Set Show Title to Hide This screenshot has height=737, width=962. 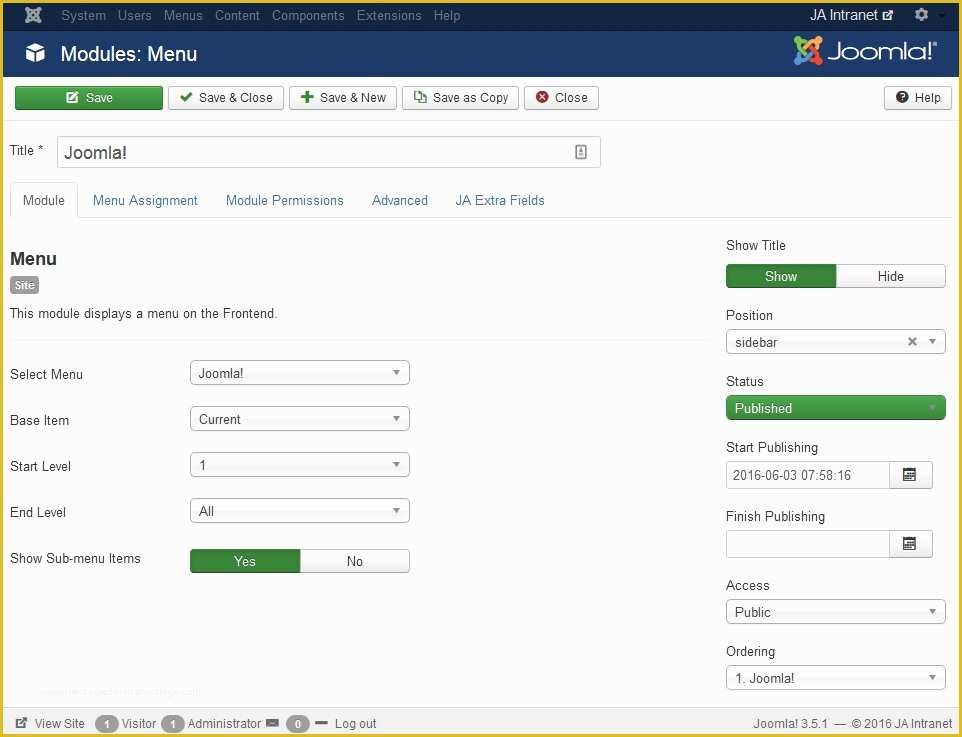(890, 276)
